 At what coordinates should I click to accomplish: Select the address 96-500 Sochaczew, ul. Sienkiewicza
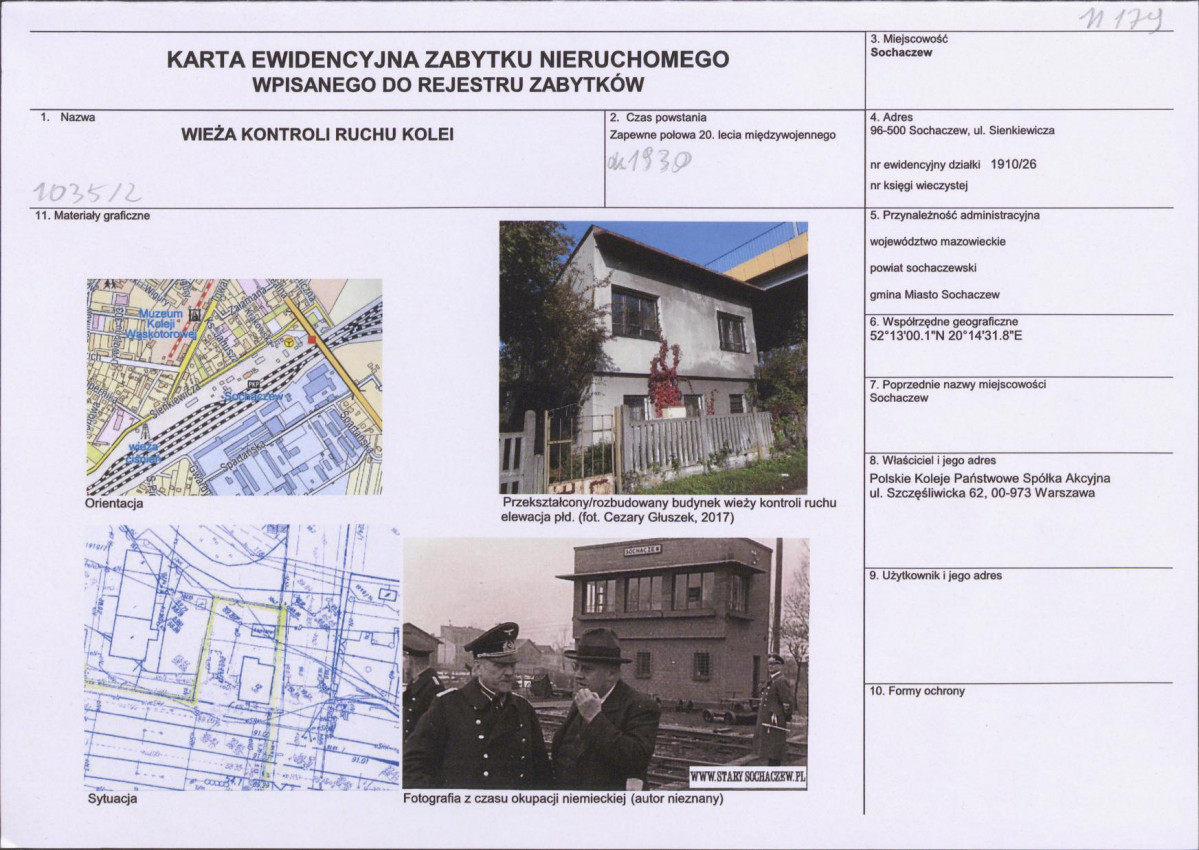coord(962,130)
